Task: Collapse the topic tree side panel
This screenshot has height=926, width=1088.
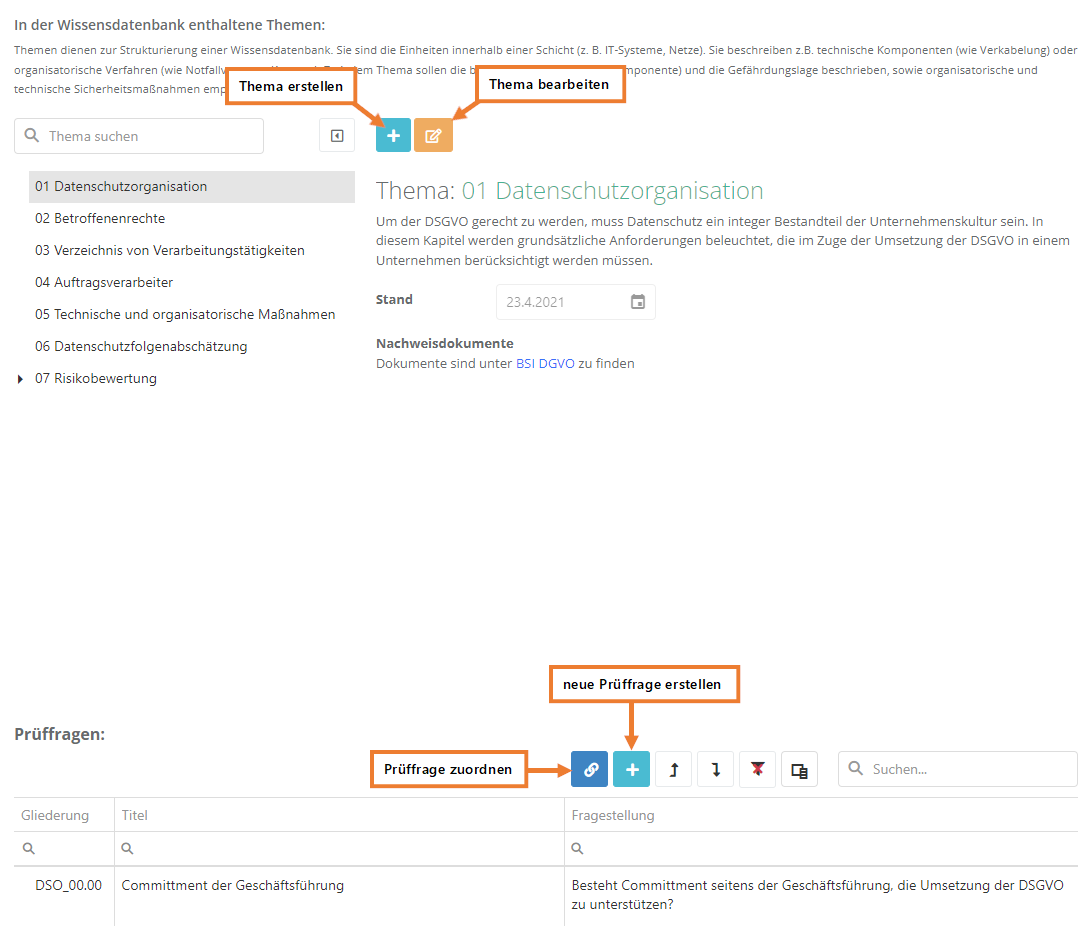Action: tap(337, 136)
